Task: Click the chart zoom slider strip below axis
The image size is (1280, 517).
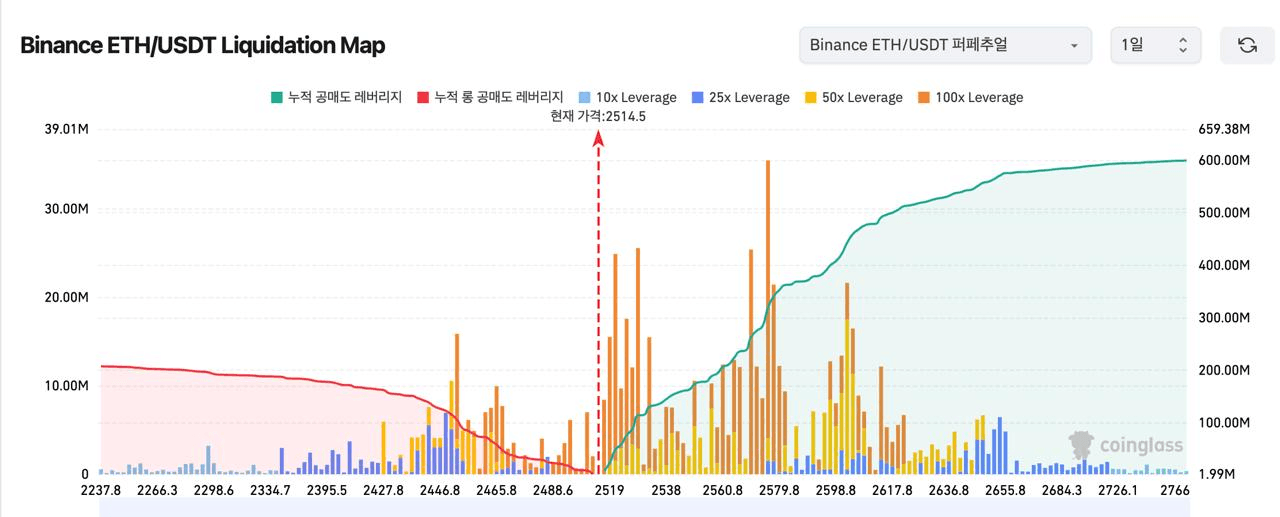Action: (643, 510)
